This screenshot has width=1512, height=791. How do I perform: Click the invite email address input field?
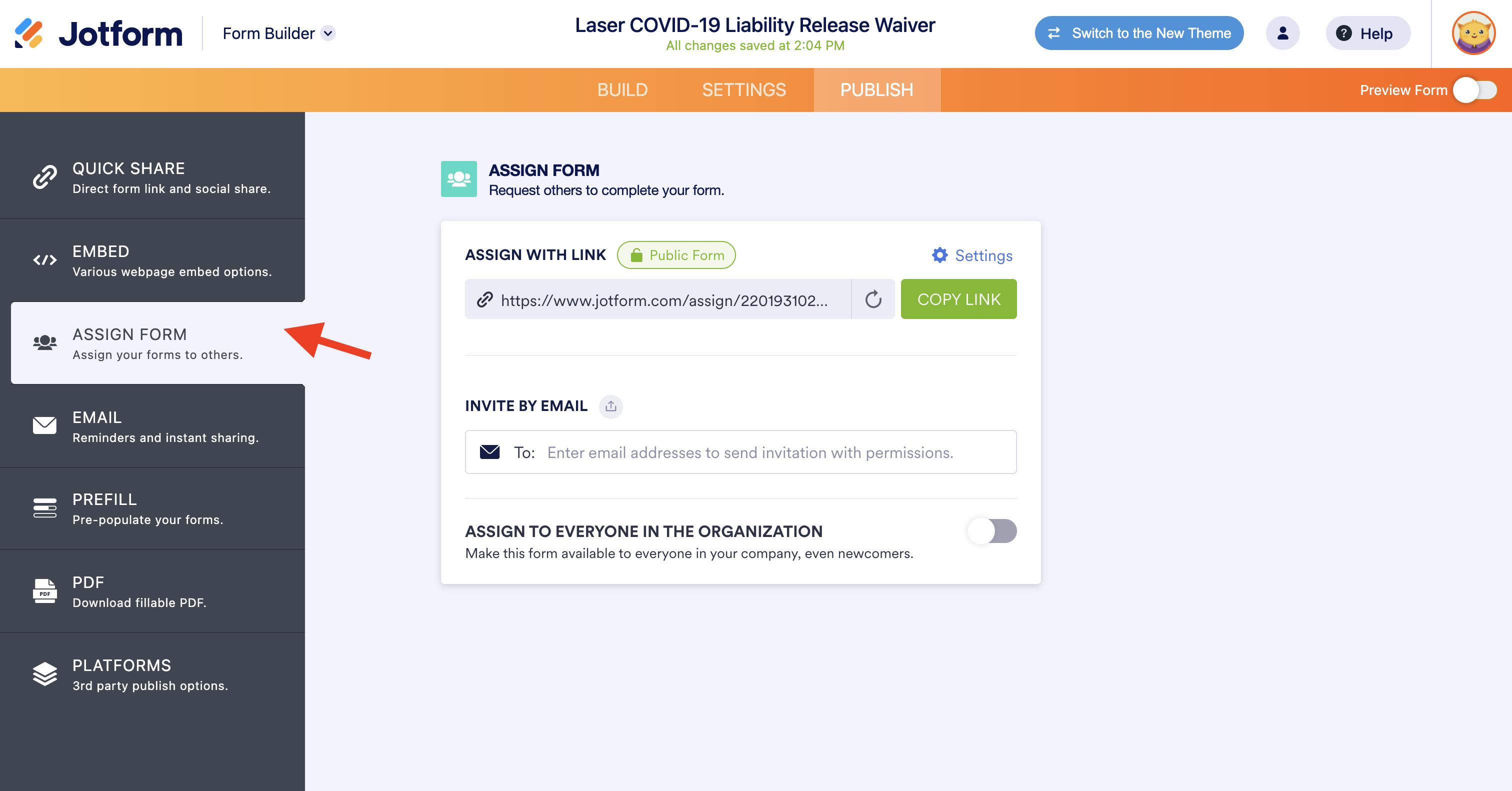(750, 452)
